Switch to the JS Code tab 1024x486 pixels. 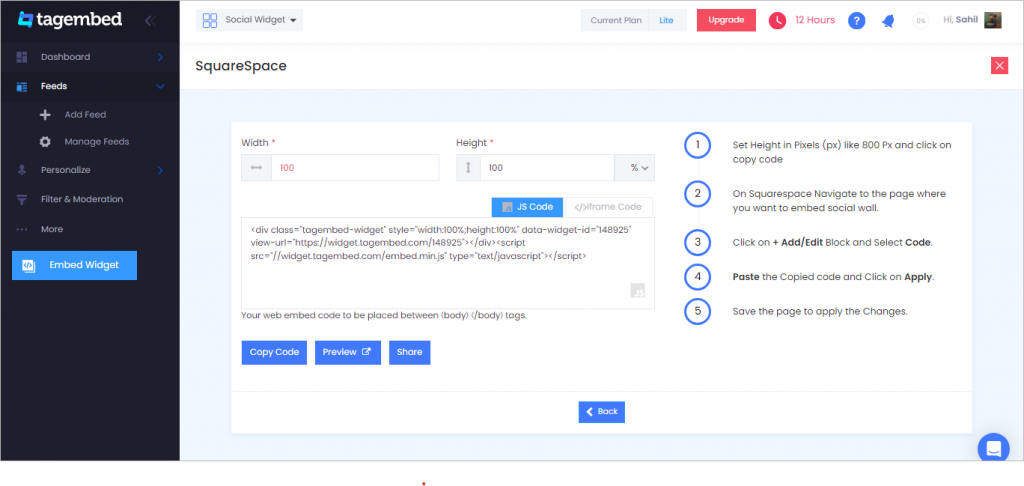[527, 207]
